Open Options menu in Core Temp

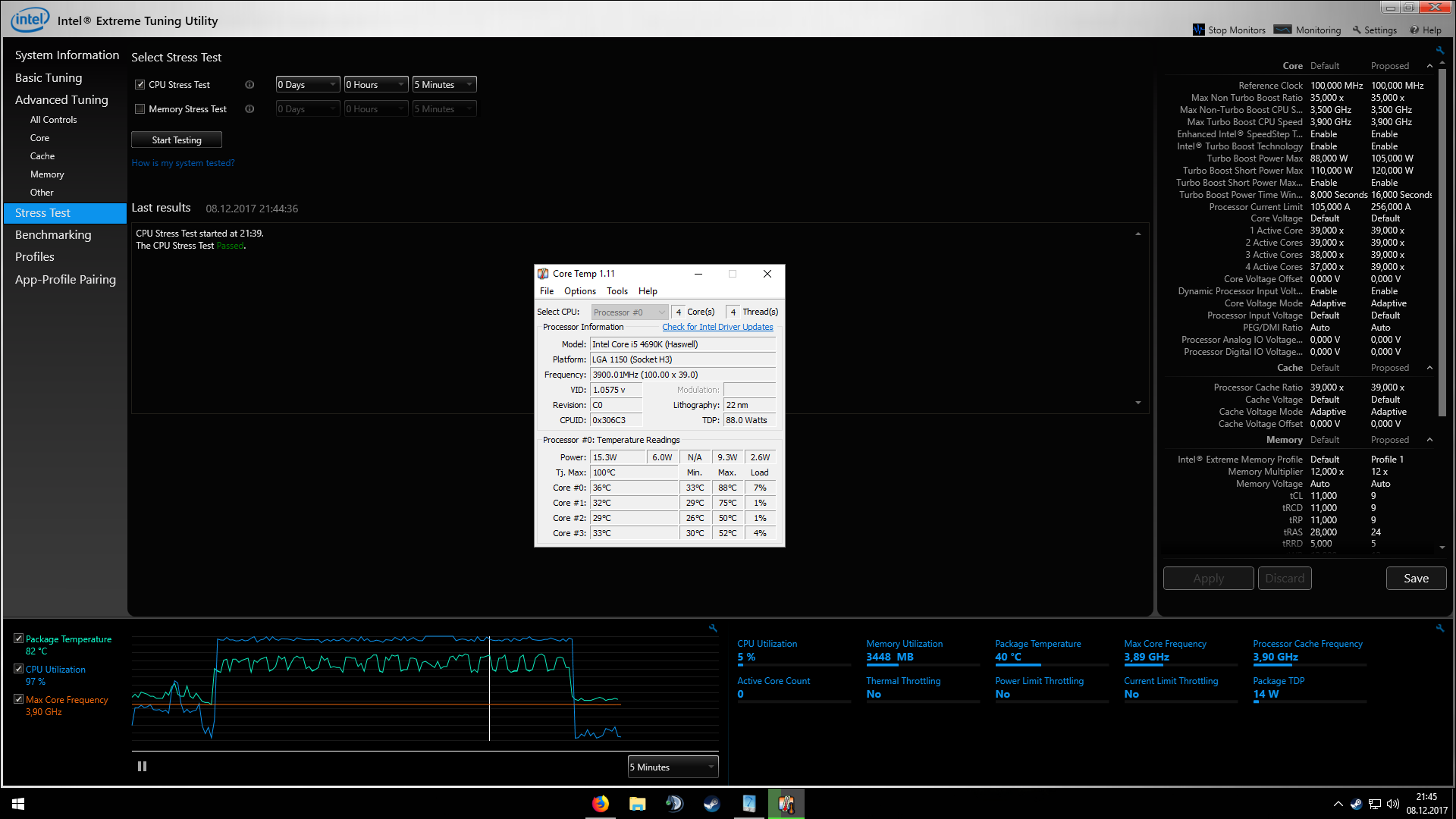tap(579, 291)
